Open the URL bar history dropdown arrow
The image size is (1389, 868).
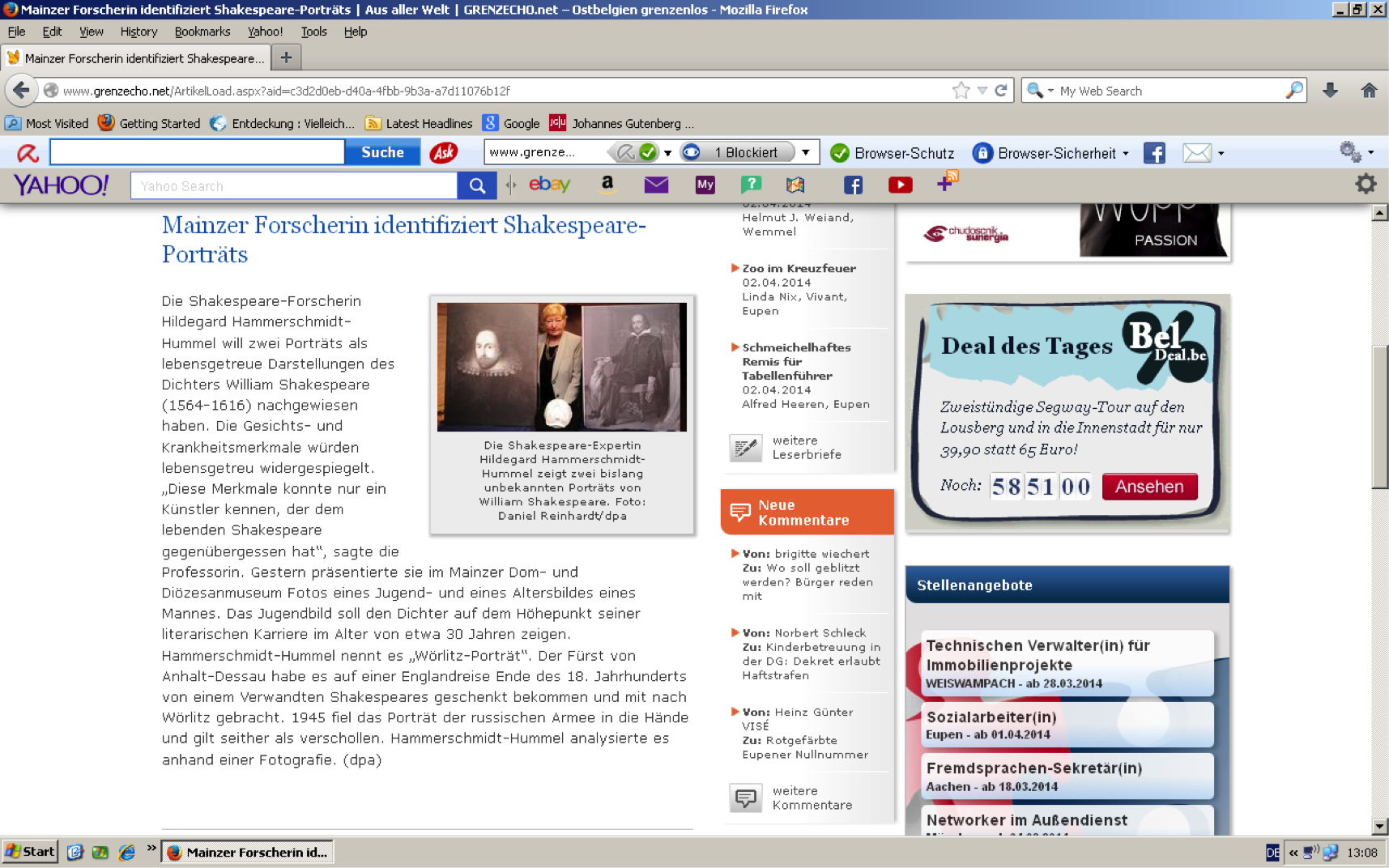coord(982,91)
